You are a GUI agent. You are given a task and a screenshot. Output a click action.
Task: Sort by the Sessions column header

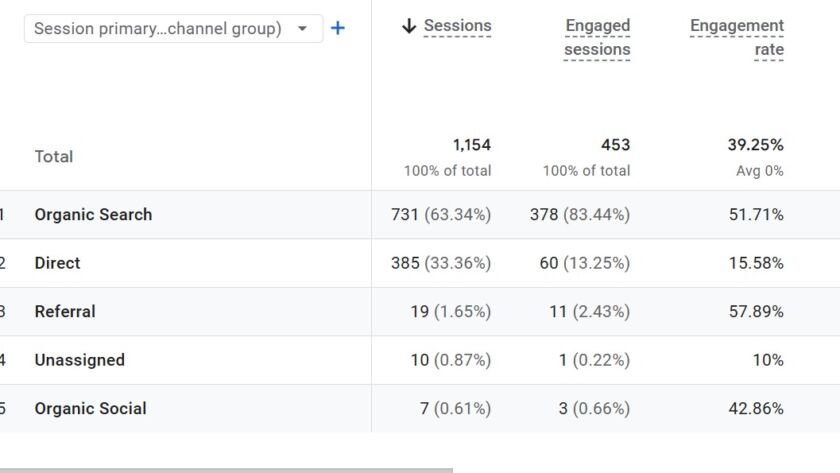tap(457, 26)
